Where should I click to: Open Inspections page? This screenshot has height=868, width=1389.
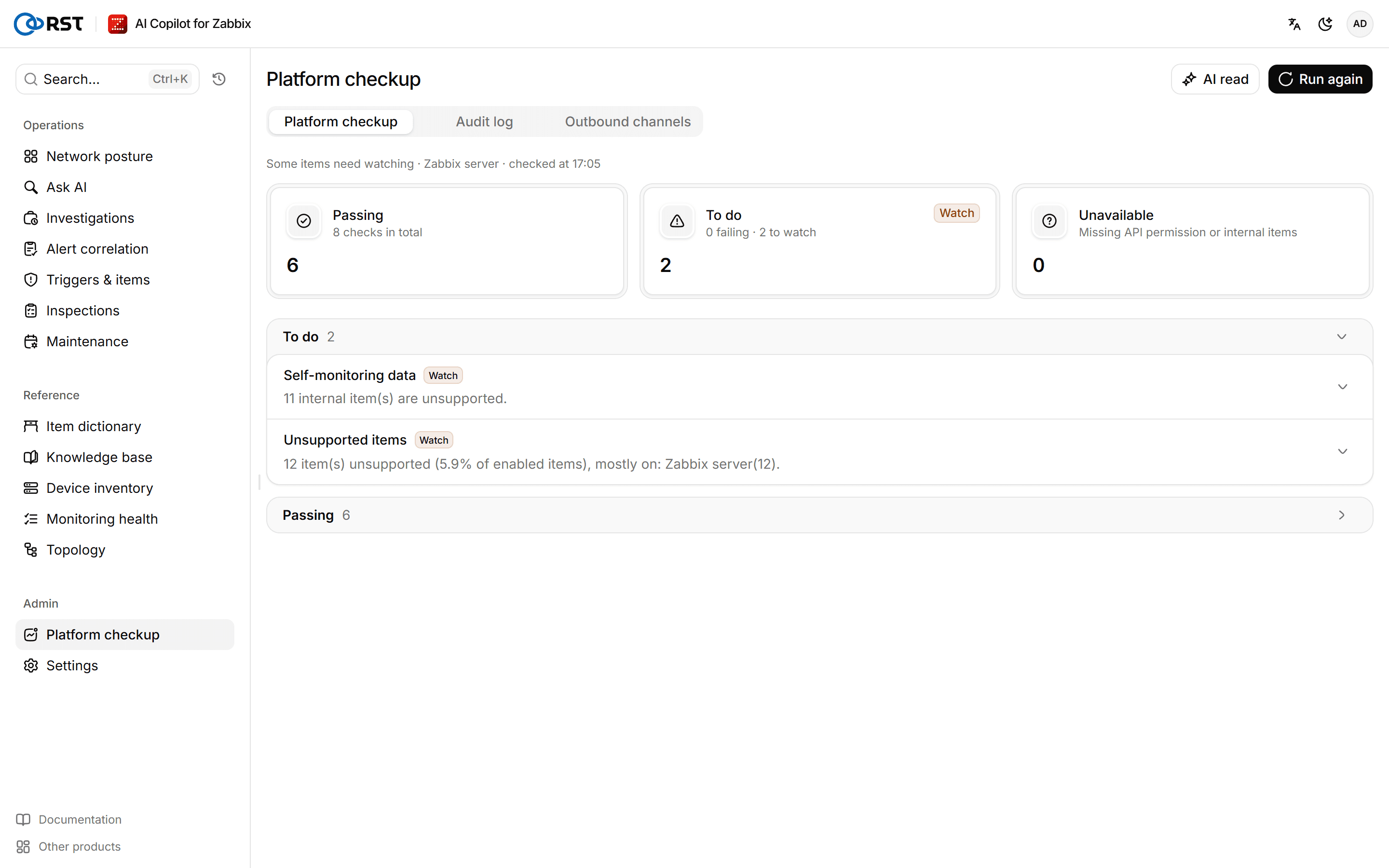pyautogui.click(x=125, y=311)
